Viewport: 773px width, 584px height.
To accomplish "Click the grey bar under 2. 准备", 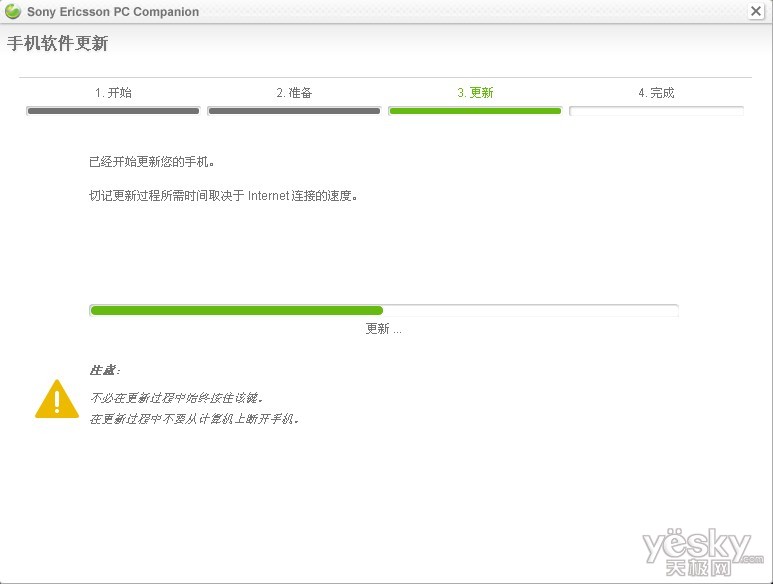I will (294, 111).
